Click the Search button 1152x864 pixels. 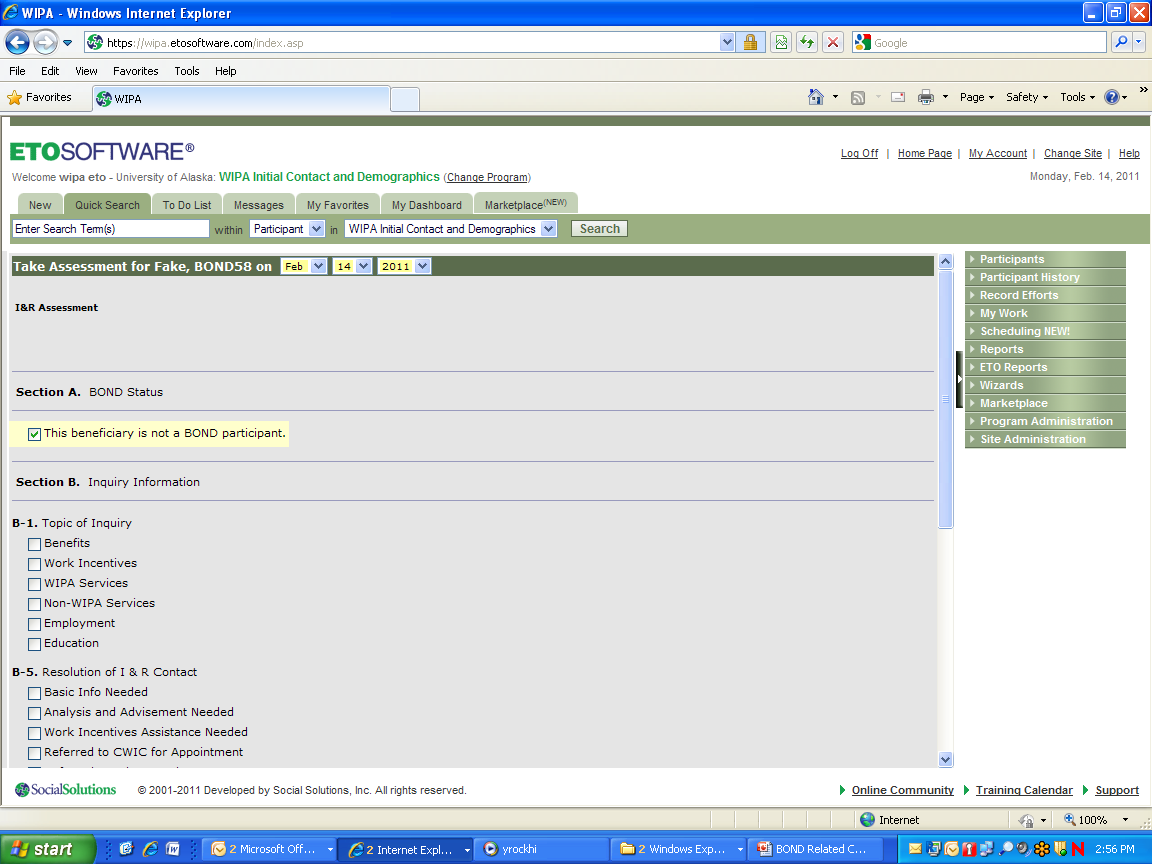point(600,228)
